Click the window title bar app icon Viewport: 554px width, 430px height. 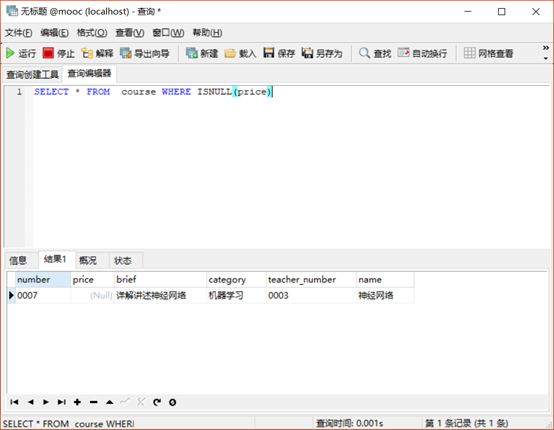point(12,11)
